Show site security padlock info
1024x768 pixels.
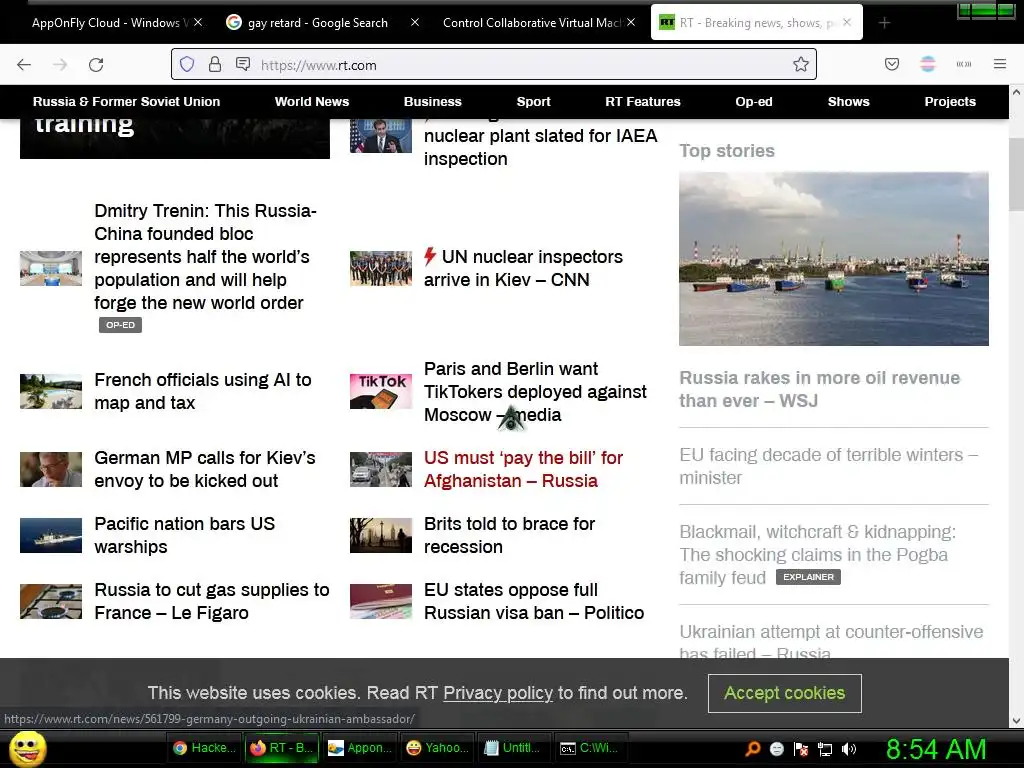215,64
